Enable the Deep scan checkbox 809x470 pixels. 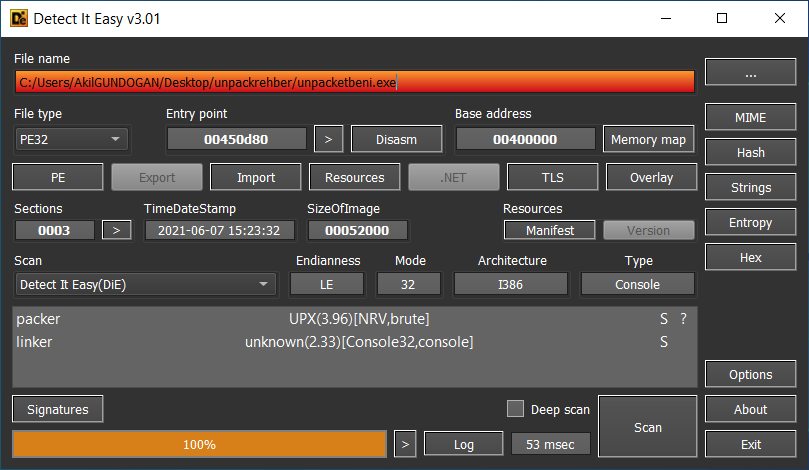tap(515, 409)
